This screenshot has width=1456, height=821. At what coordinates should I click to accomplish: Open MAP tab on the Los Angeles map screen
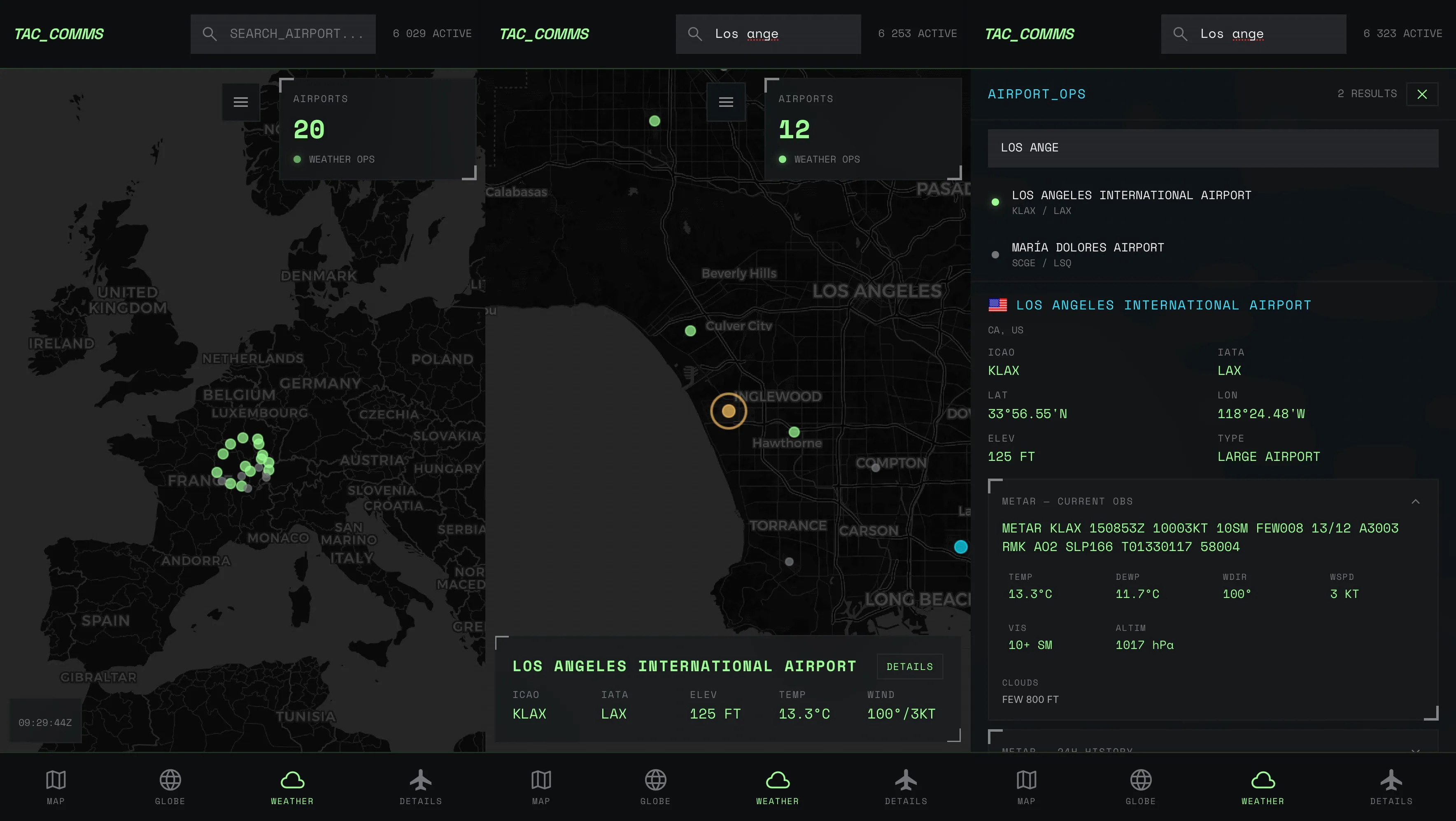click(x=541, y=787)
